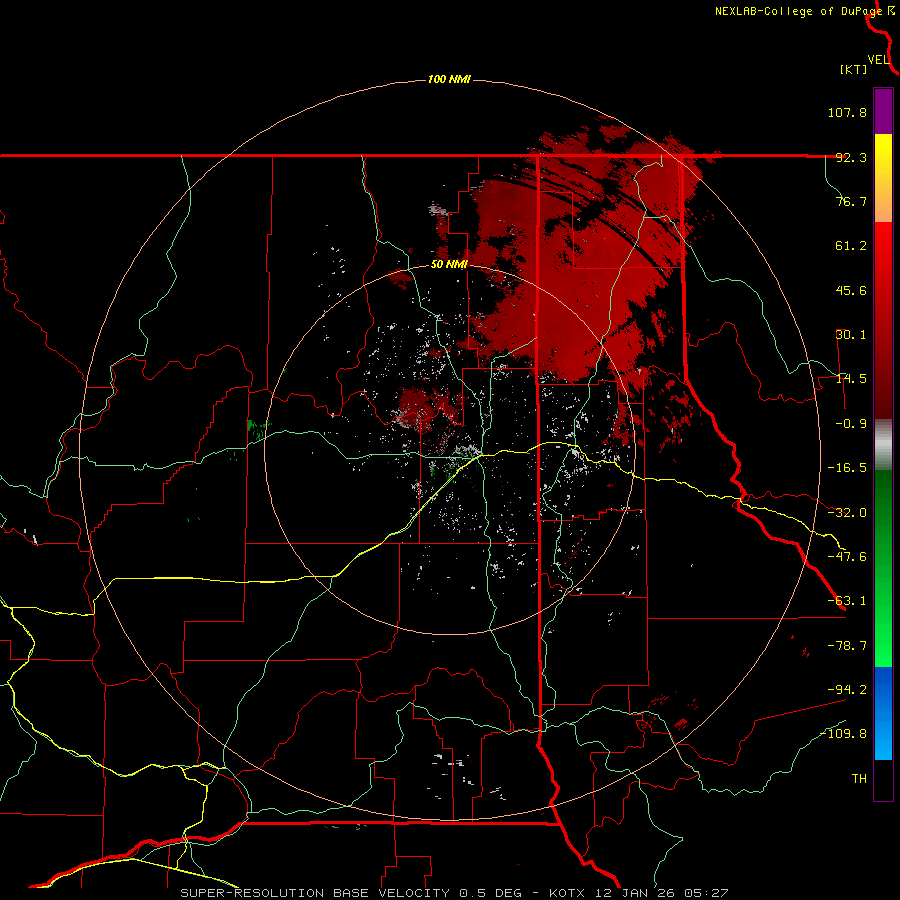Select the 30.1 scale label
Viewport: 900px width, 900px height.
coord(851,335)
